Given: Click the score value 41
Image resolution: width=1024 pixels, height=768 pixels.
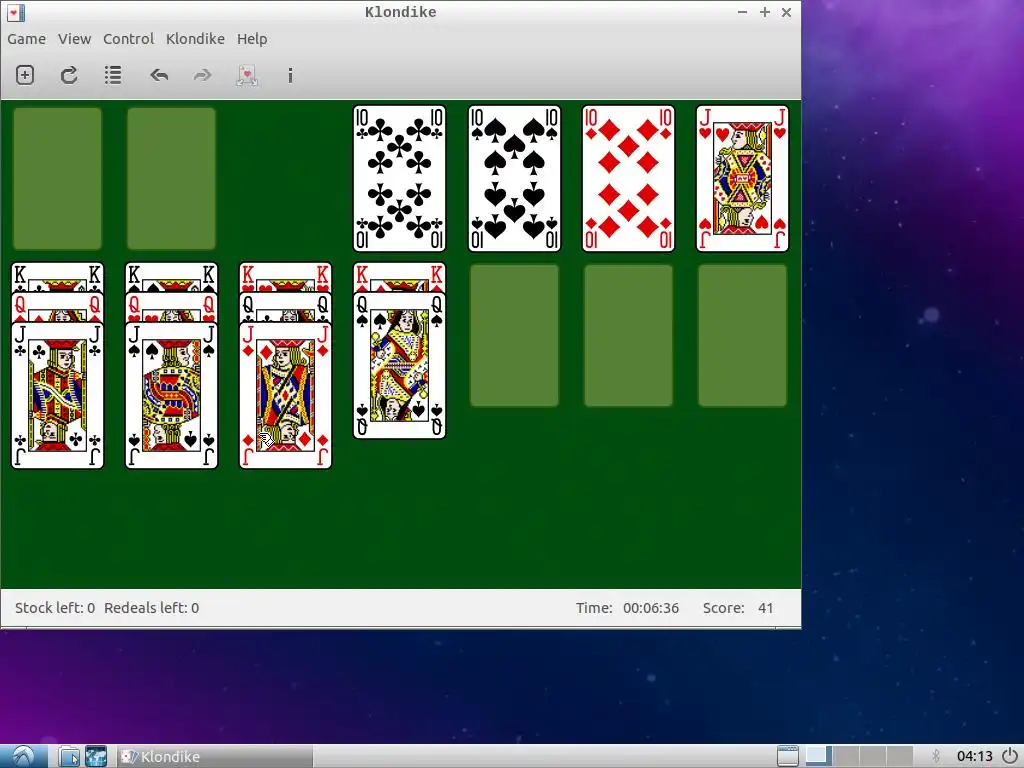Looking at the screenshot, I should click(765, 608).
